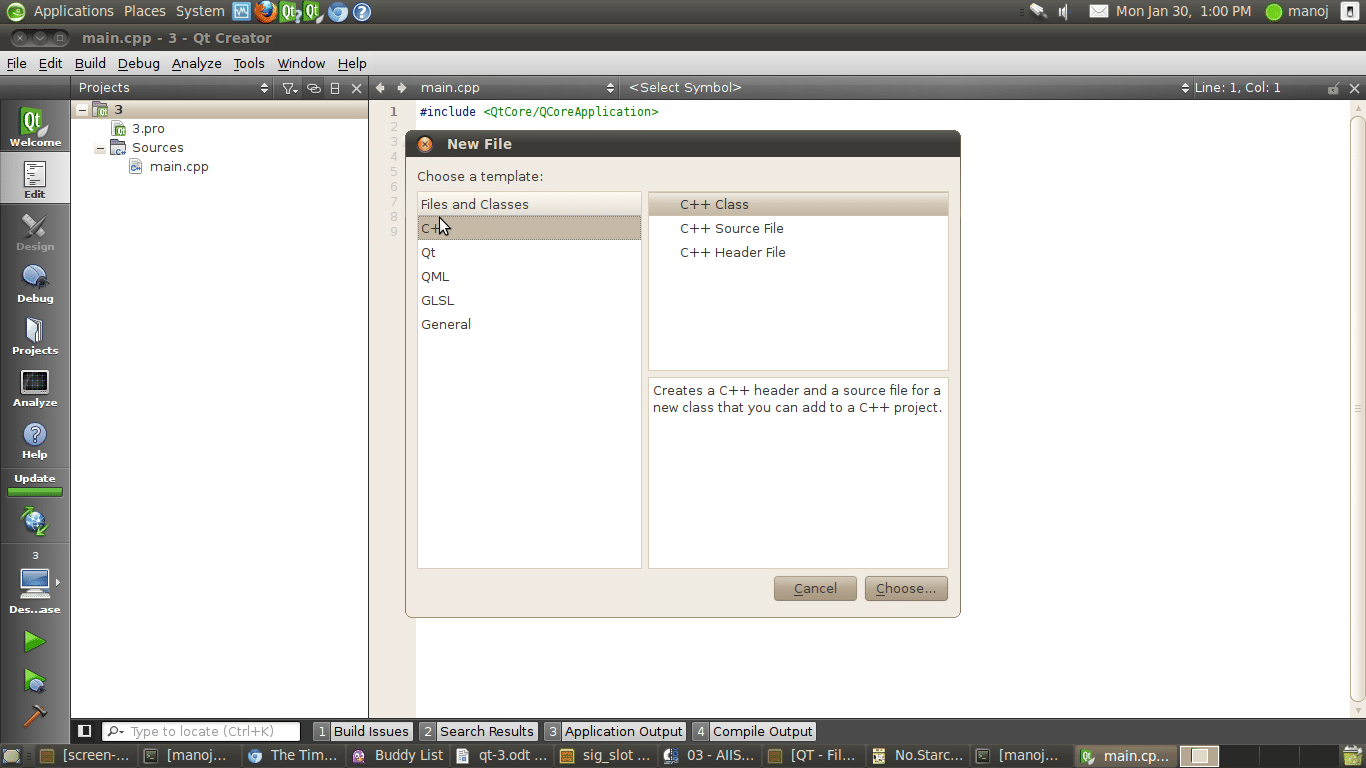1366x768 pixels.
Task: Run the project with green arrow
Action: tap(35, 641)
